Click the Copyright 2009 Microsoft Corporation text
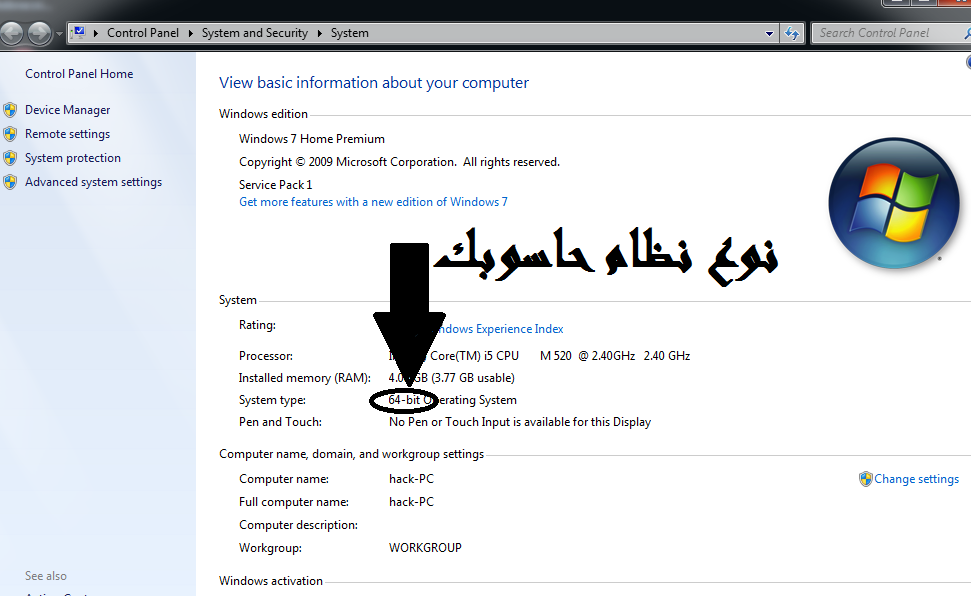 pyautogui.click(x=399, y=162)
